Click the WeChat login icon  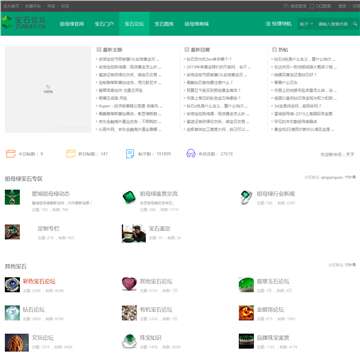286,6
